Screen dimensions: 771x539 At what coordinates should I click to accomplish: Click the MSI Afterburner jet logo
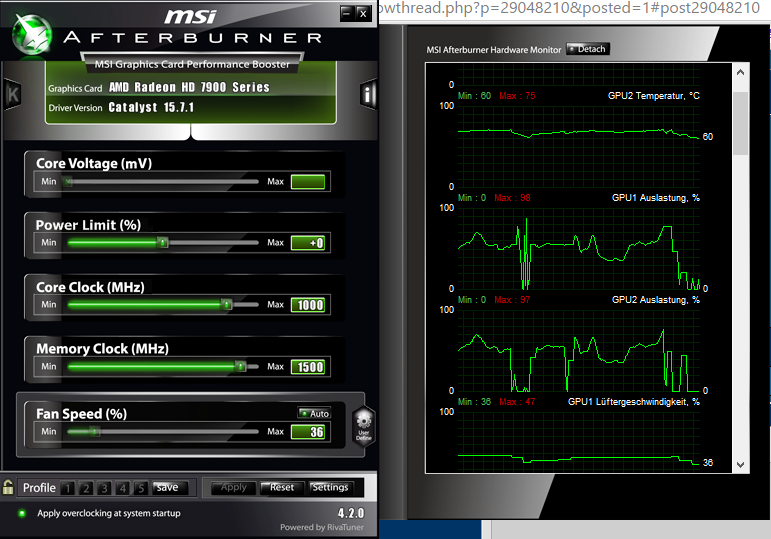click(x=32, y=34)
